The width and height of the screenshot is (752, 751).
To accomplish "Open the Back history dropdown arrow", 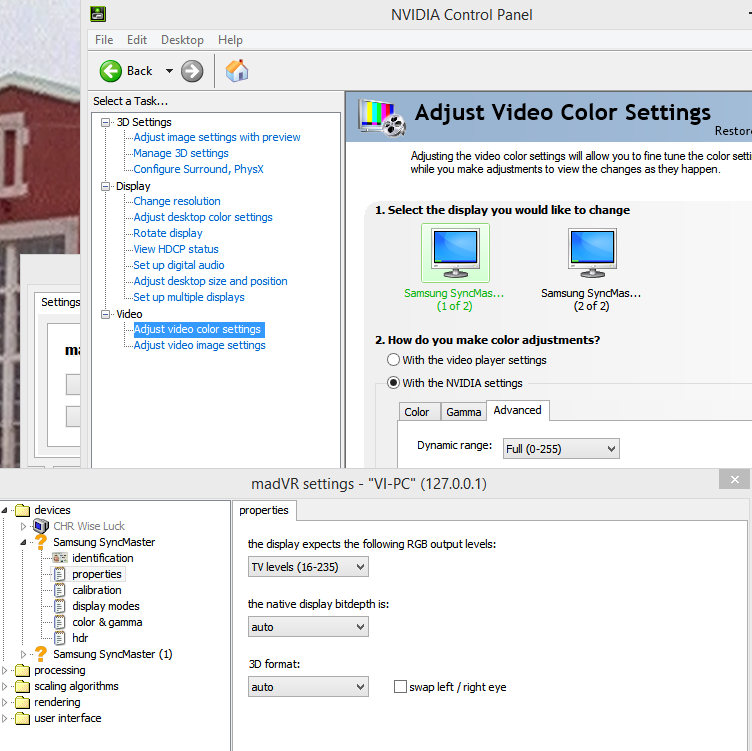I will tap(169, 71).
